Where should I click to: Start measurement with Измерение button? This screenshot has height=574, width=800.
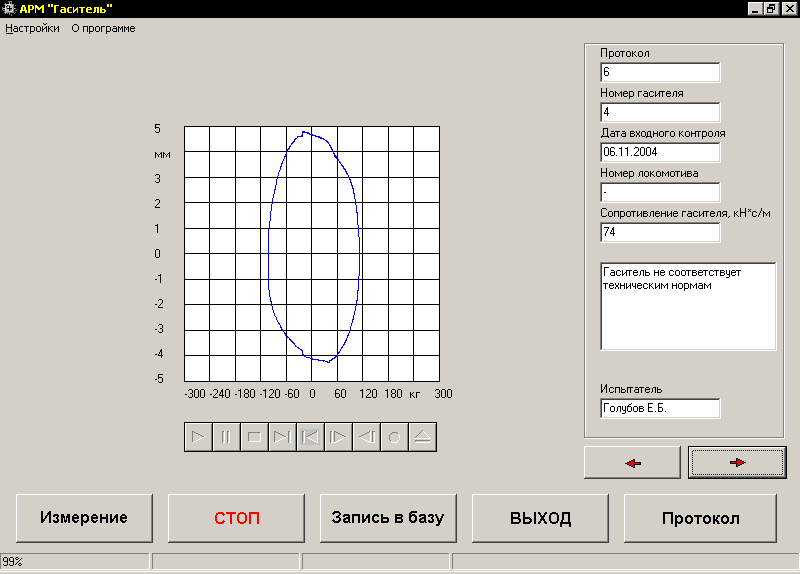pos(84,518)
